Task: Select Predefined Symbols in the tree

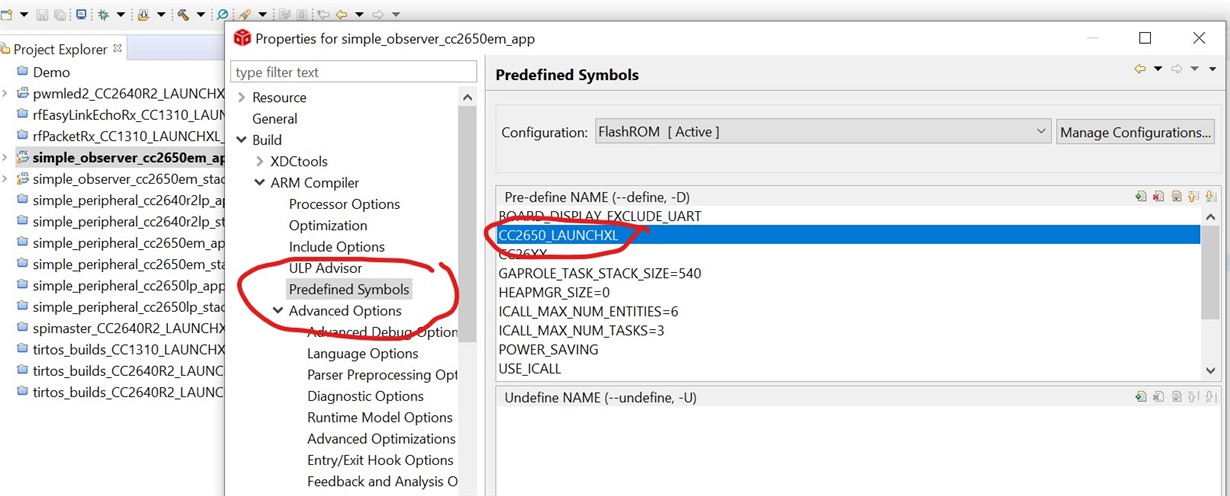Action: click(349, 290)
